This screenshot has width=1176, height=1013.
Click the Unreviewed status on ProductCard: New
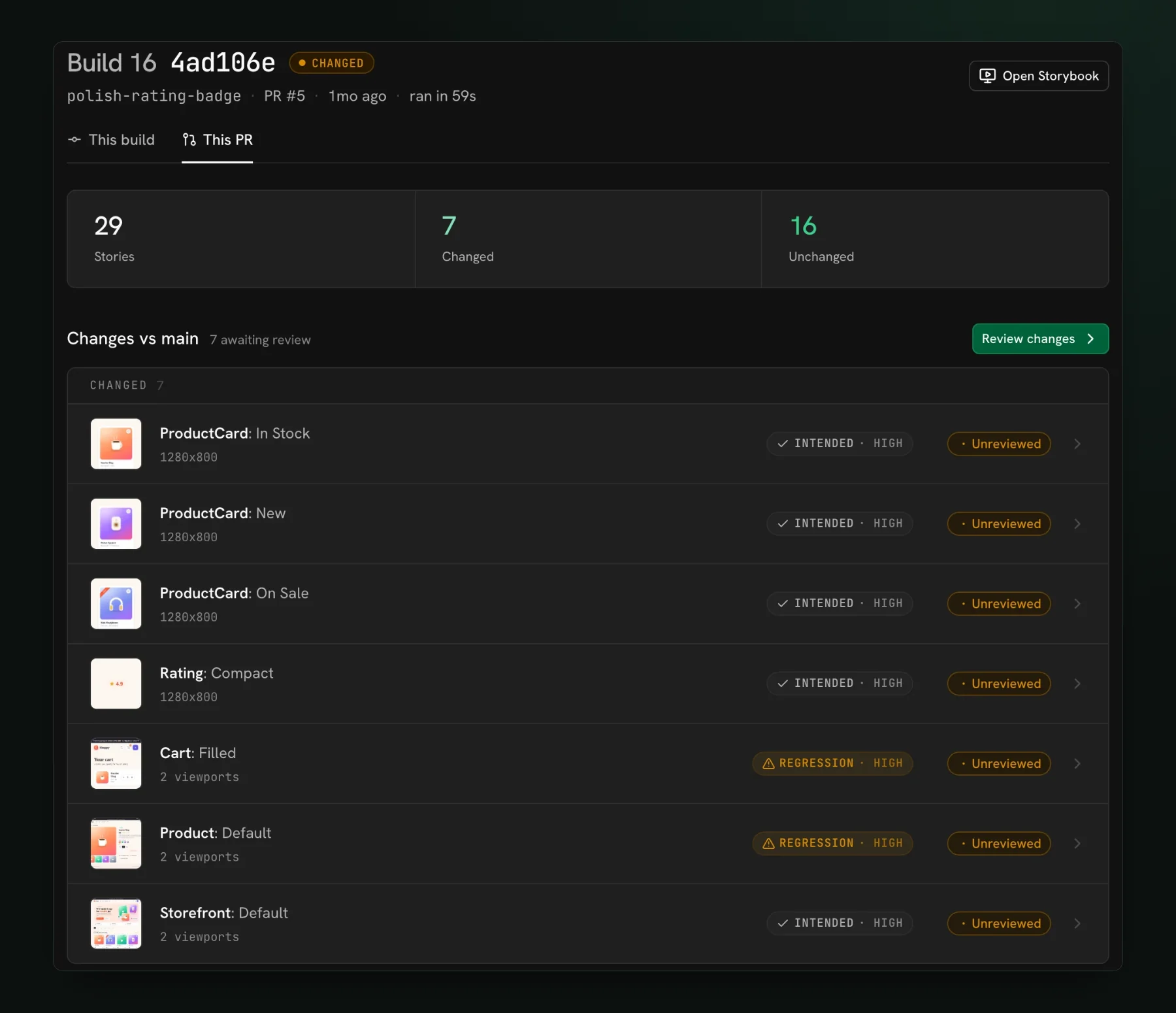point(999,523)
